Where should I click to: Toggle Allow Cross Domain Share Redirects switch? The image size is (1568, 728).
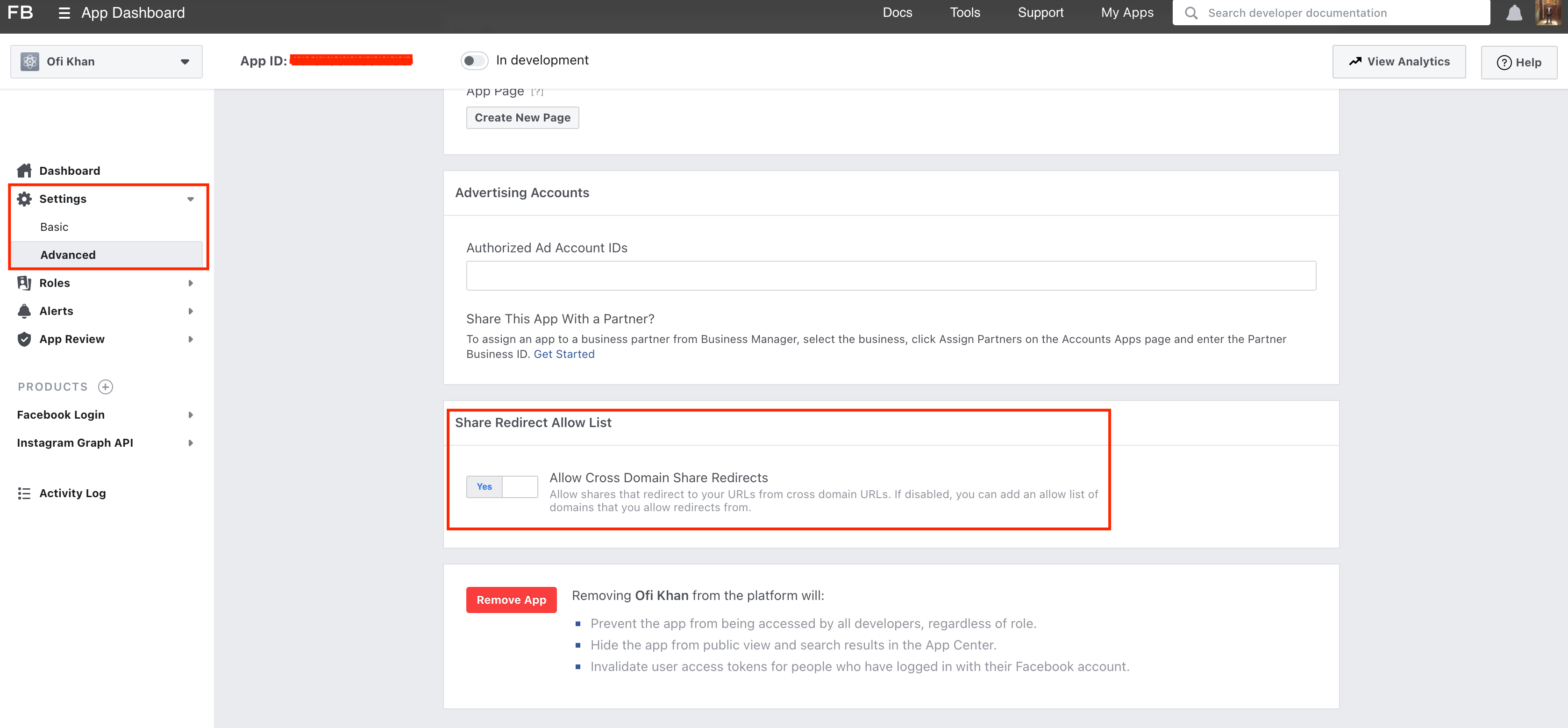coord(502,486)
